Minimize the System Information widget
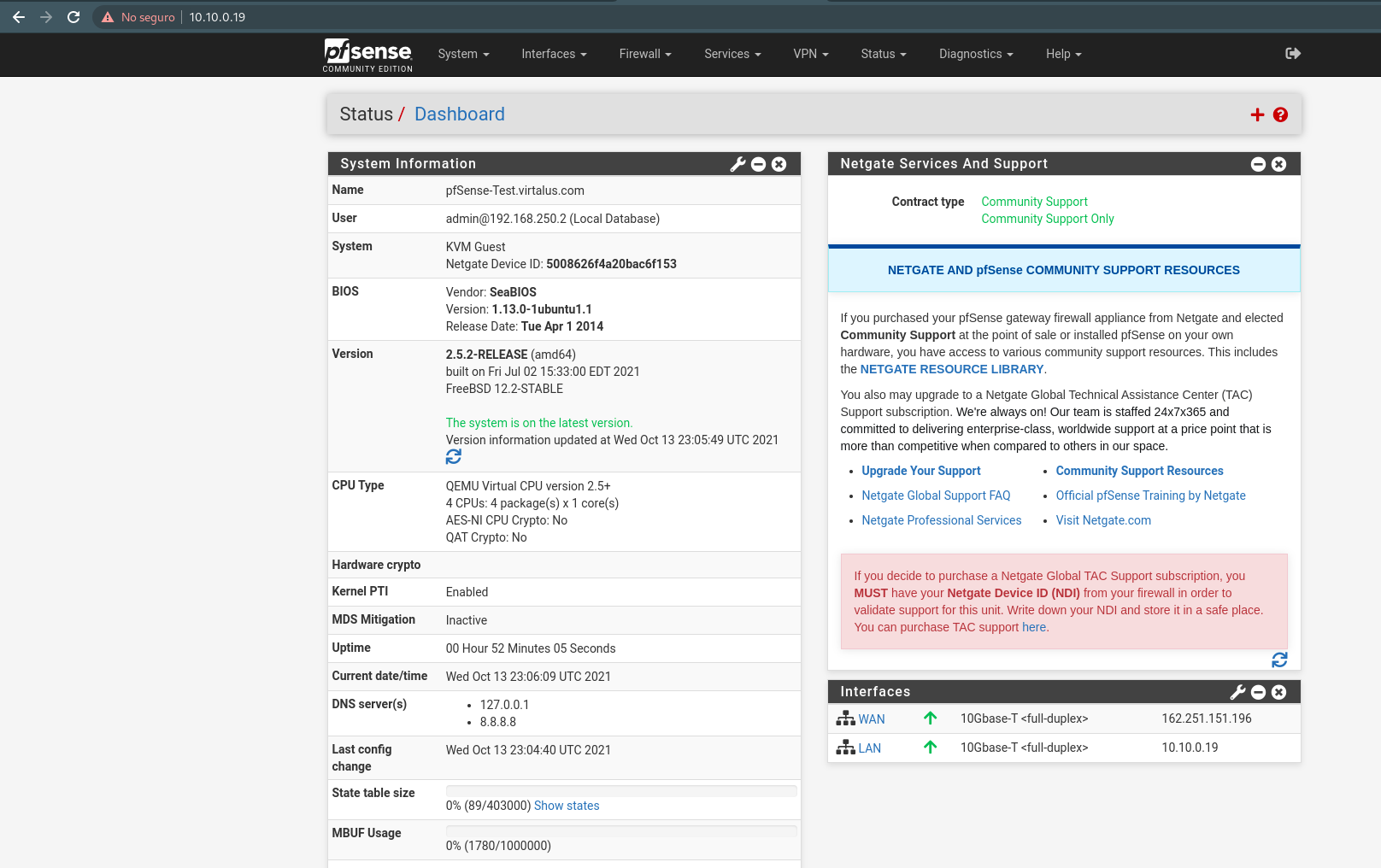The image size is (1381, 868). (x=758, y=164)
